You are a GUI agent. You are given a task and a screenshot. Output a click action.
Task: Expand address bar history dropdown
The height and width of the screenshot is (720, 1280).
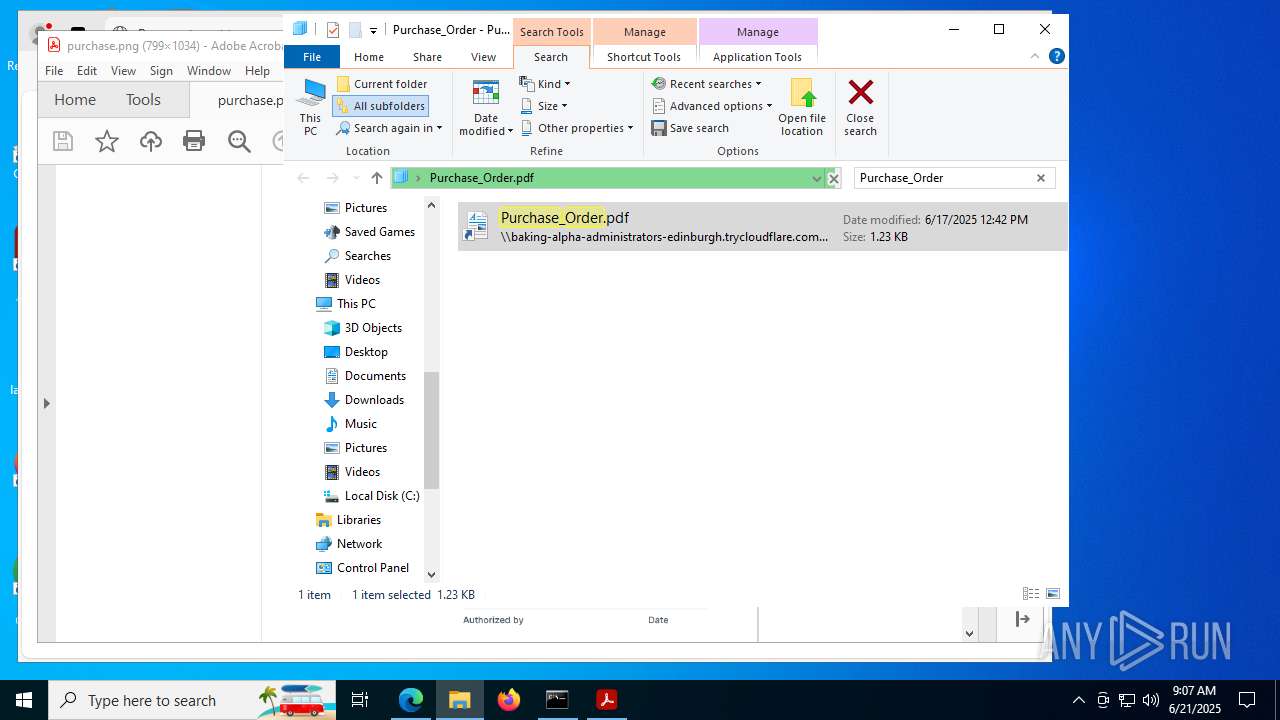(816, 178)
